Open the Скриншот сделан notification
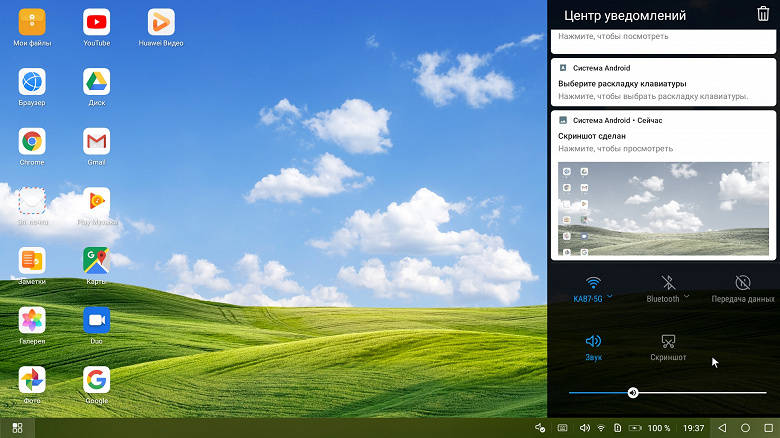The width and height of the screenshot is (780, 438). coord(663,185)
